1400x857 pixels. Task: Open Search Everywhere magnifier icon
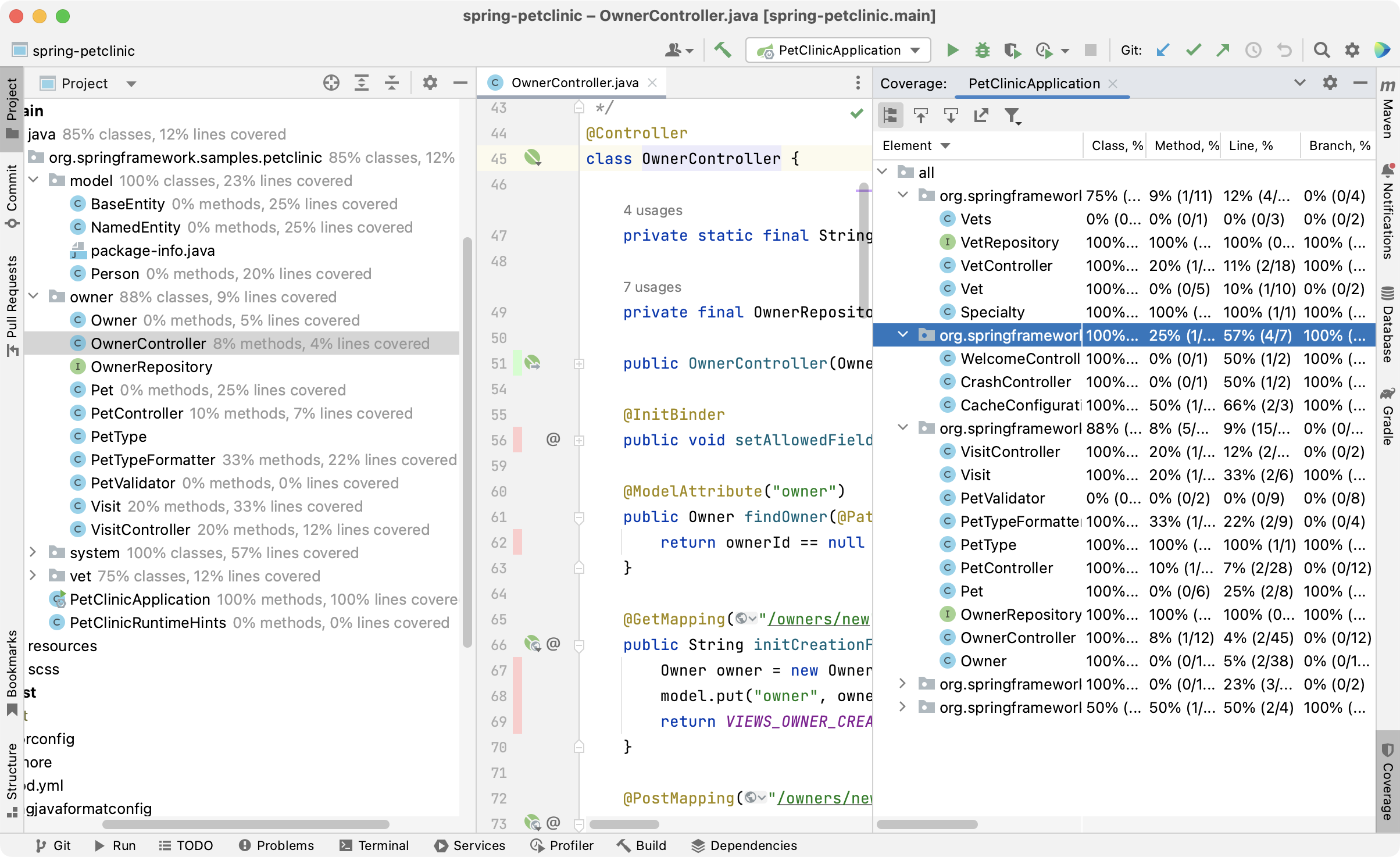[x=1322, y=51]
